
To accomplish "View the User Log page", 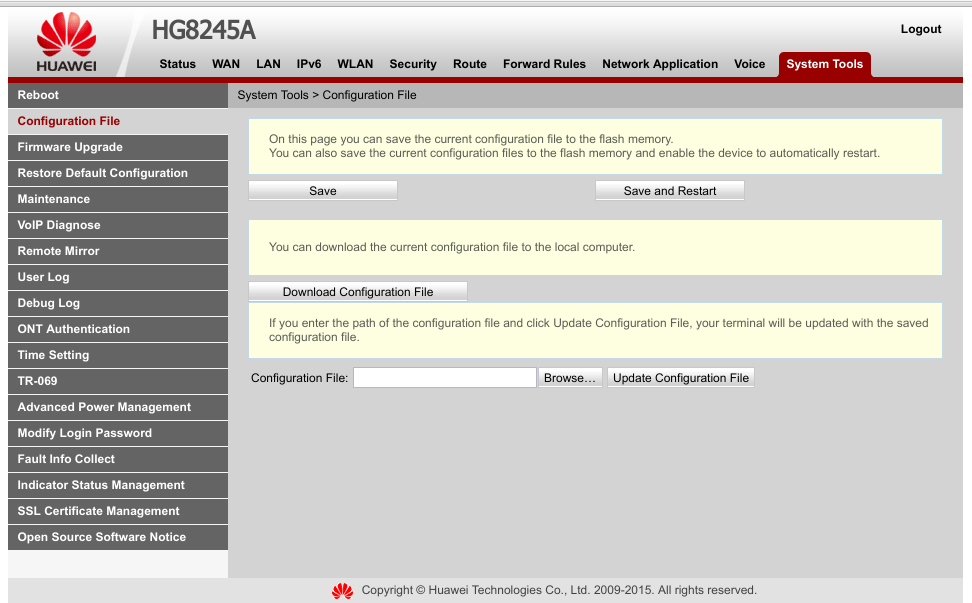I will (x=118, y=278).
